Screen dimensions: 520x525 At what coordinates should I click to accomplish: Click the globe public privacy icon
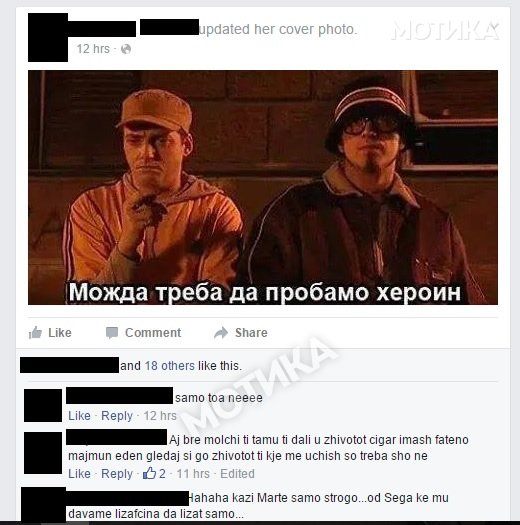point(126,49)
